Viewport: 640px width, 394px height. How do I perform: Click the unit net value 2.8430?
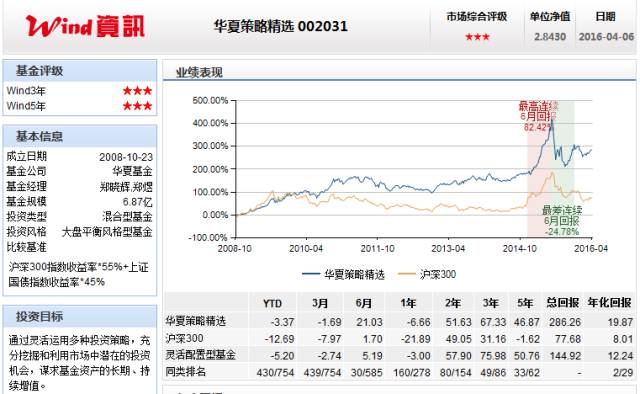pyautogui.click(x=550, y=37)
